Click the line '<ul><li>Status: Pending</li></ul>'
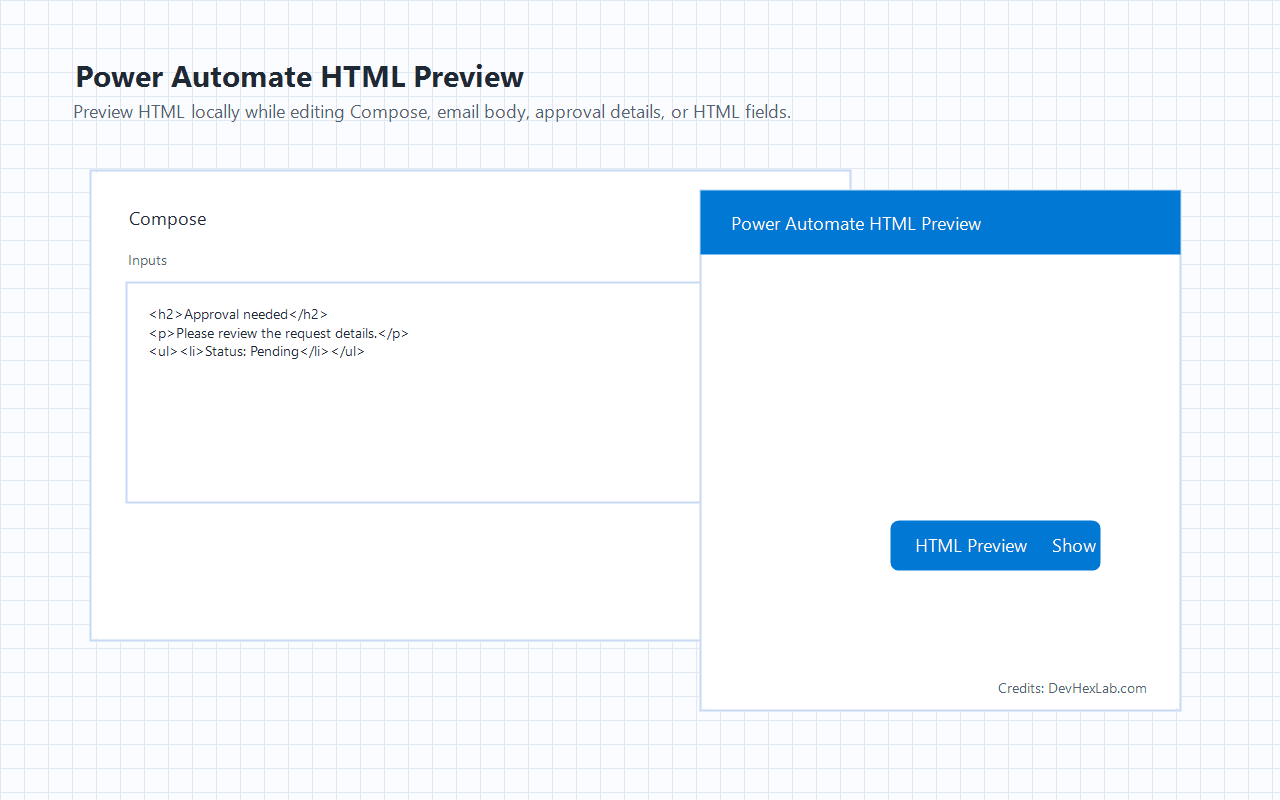The height and width of the screenshot is (800, 1280). point(257,351)
